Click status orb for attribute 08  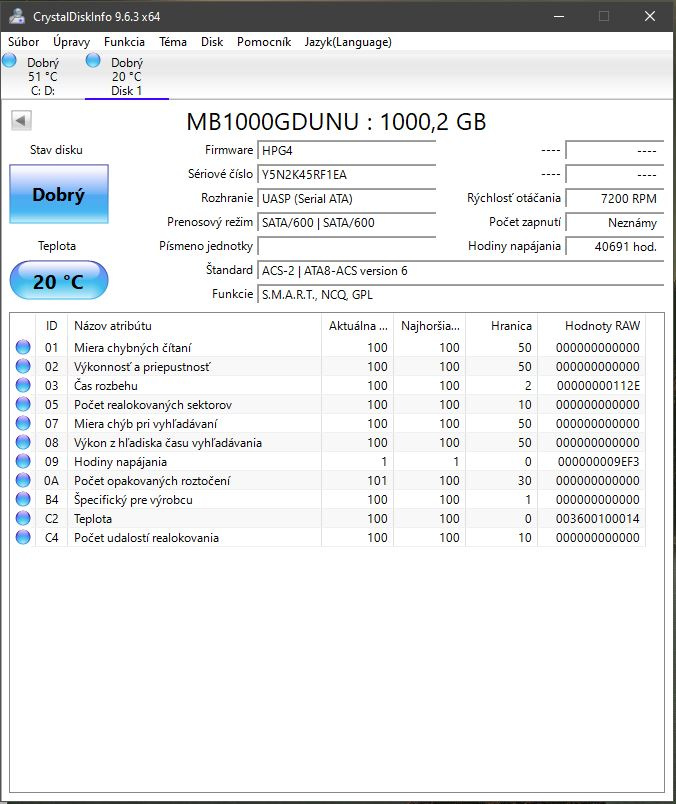(x=23, y=442)
